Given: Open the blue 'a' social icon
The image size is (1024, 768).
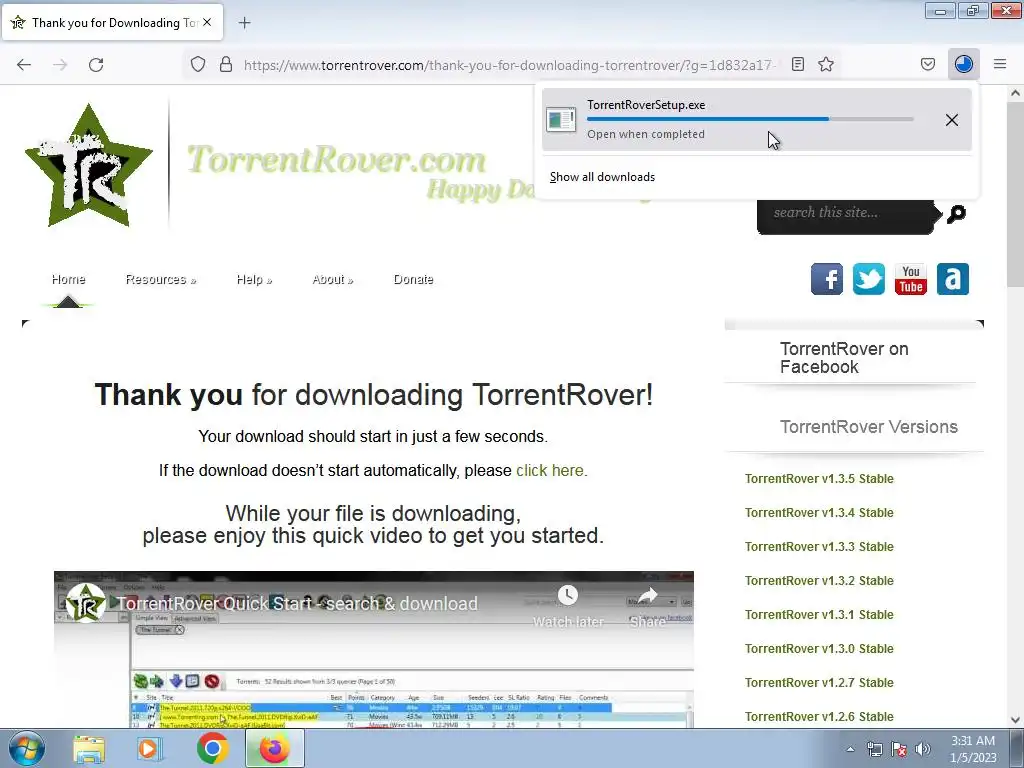Looking at the screenshot, I should click(953, 280).
